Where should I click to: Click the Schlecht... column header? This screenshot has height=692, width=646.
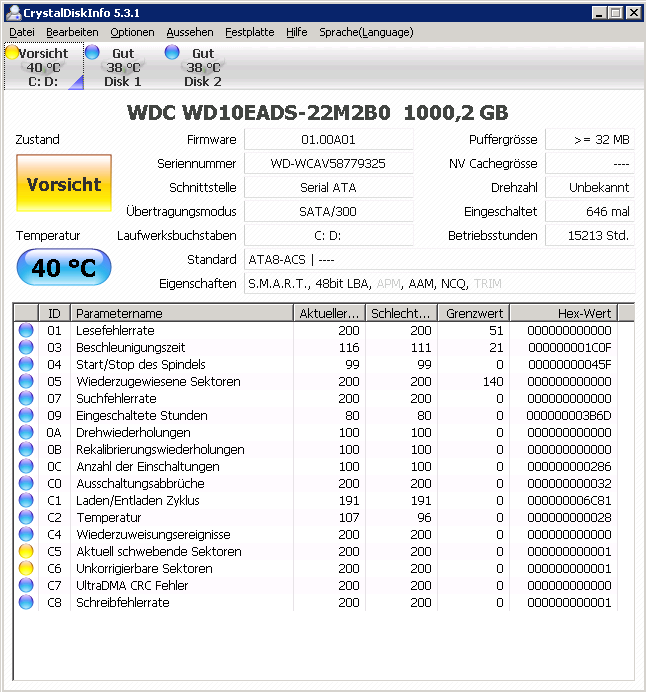click(401, 313)
